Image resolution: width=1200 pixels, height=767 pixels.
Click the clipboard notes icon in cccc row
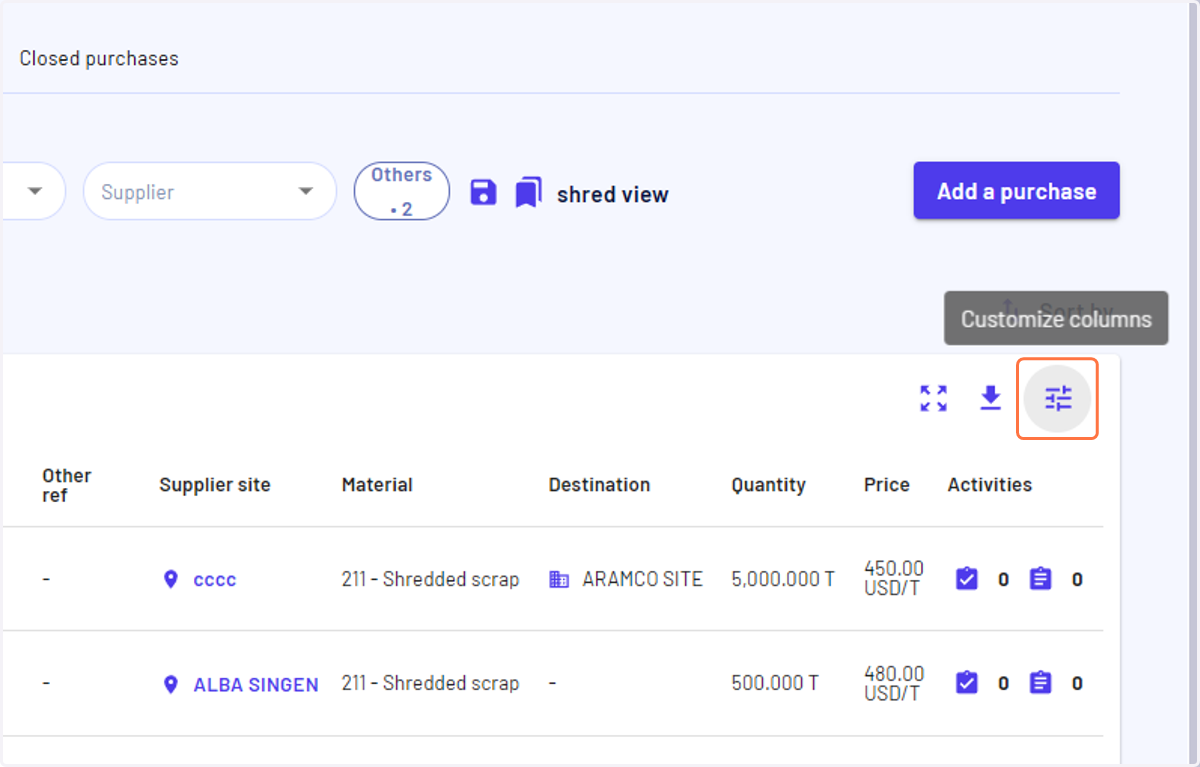pyautogui.click(x=1041, y=579)
